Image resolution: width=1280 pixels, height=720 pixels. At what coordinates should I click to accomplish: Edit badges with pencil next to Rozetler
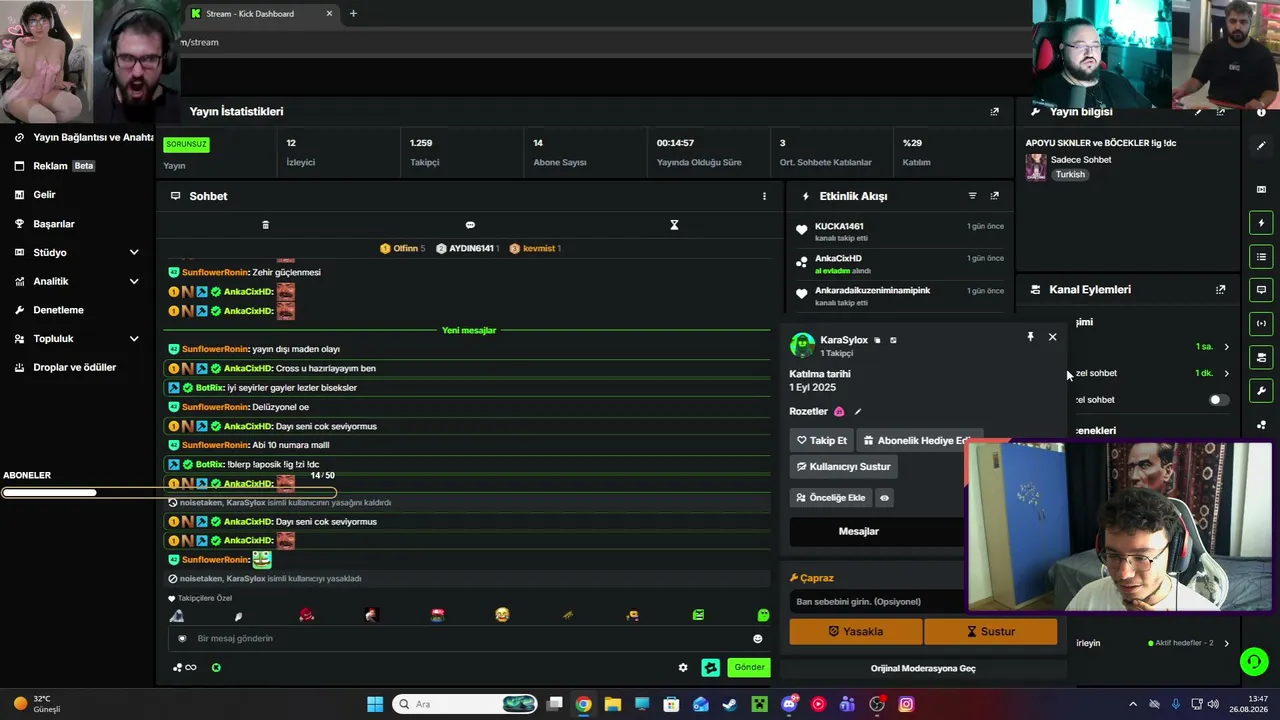tap(857, 411)
